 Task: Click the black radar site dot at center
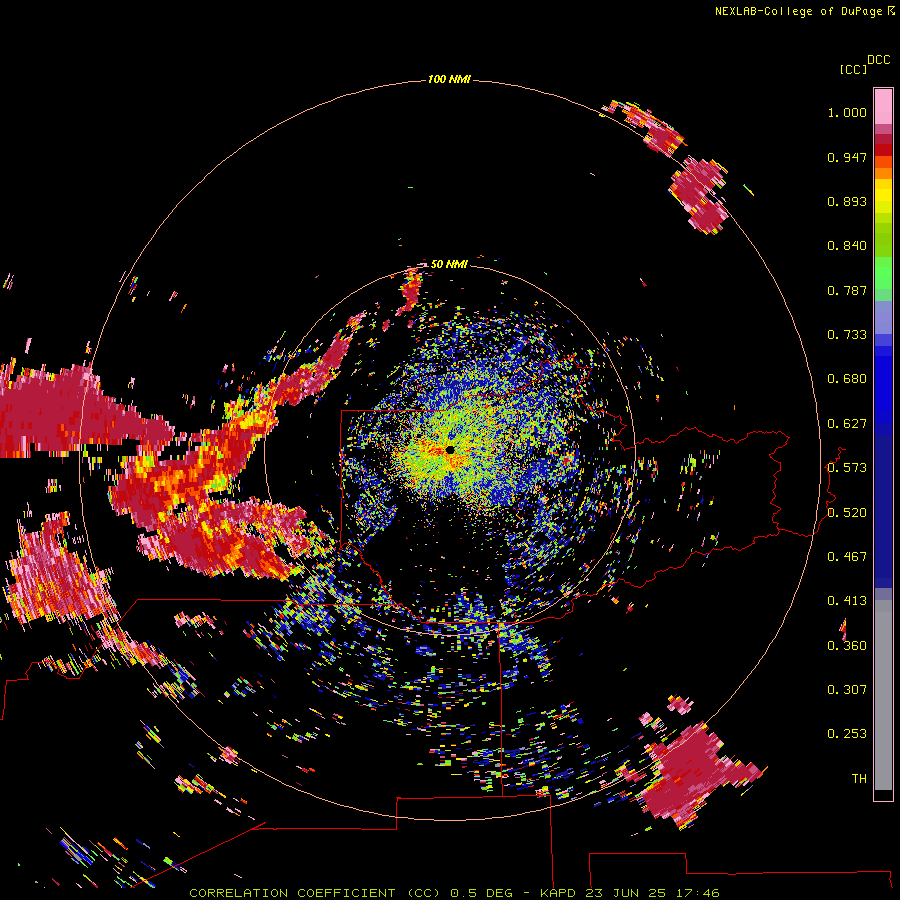(450, 449)
